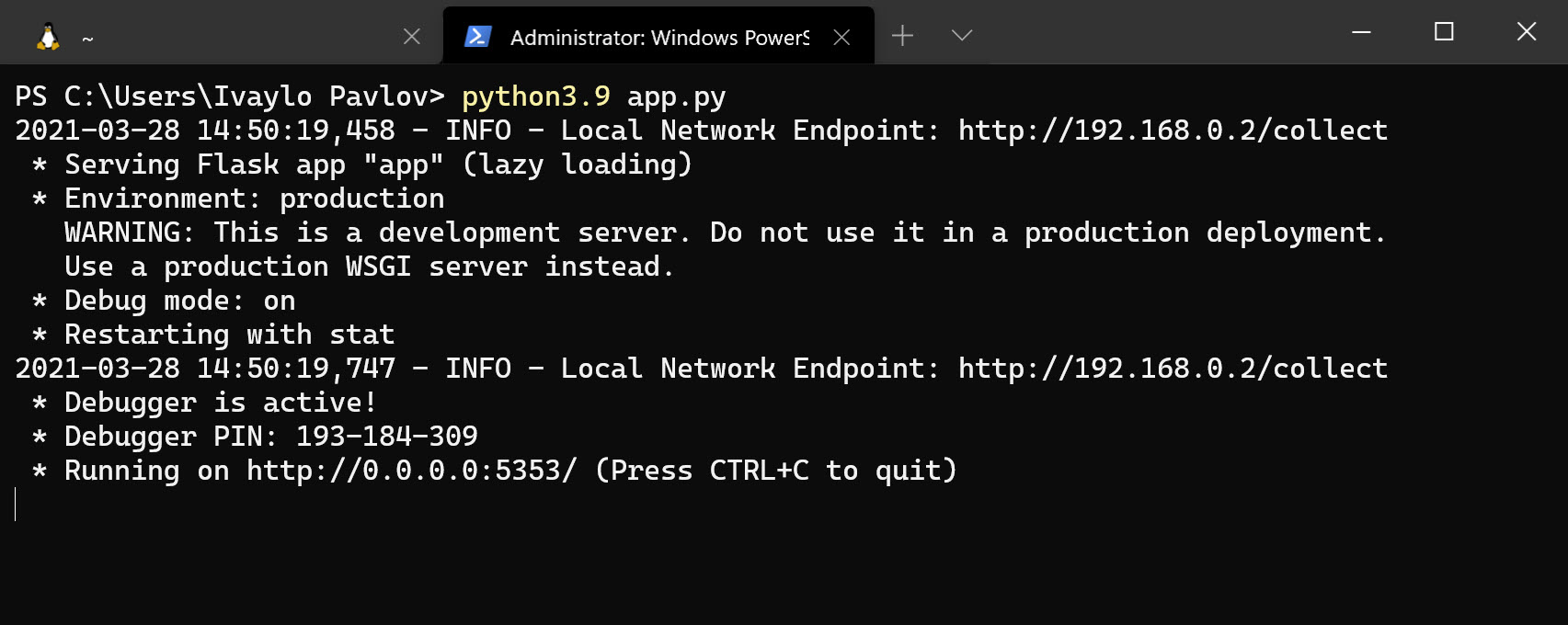Click the "Debug mode: on" output line
Screen dimensions: 1568x625
[x=179, y=301]
